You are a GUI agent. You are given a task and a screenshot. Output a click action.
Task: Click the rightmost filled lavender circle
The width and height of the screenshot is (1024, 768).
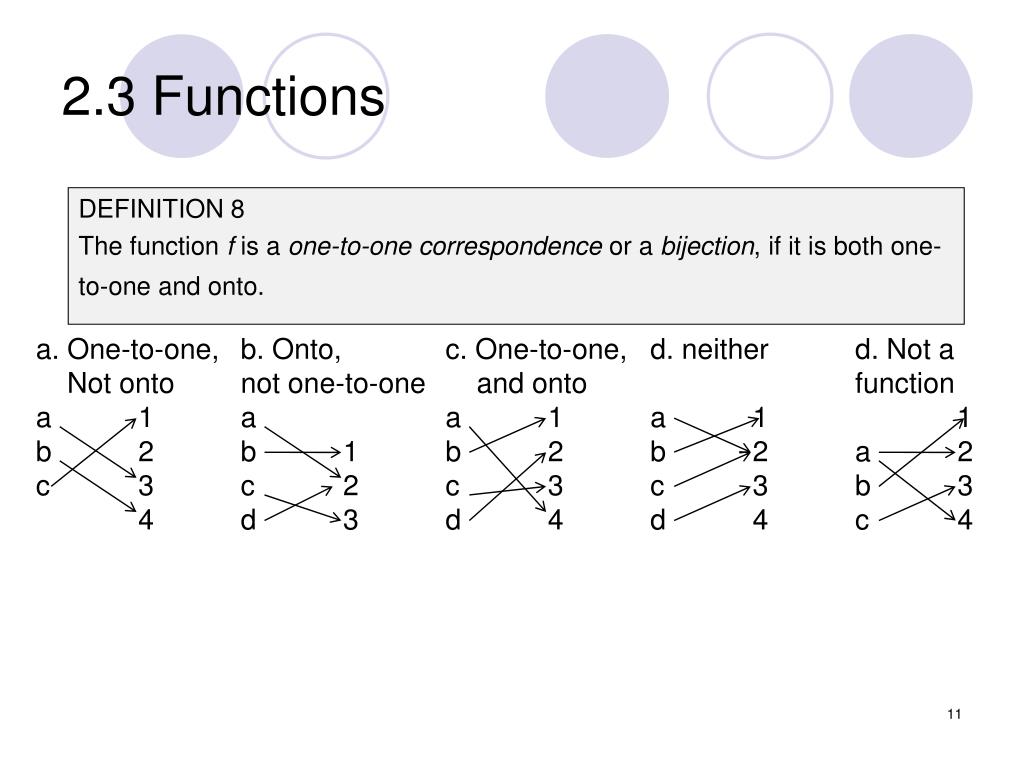910,96
